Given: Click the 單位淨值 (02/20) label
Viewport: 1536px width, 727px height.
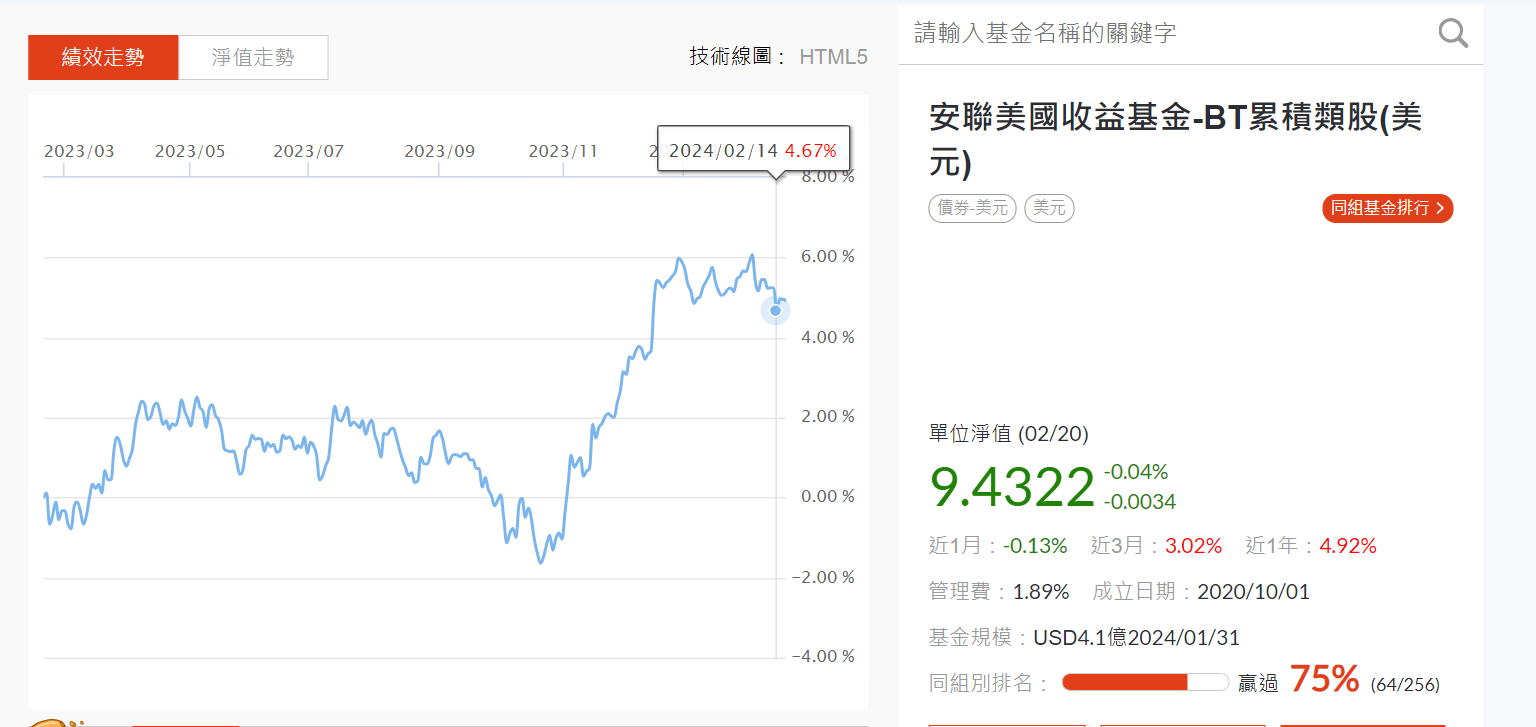Looking at the screenshot, I should click(1009, 434).
